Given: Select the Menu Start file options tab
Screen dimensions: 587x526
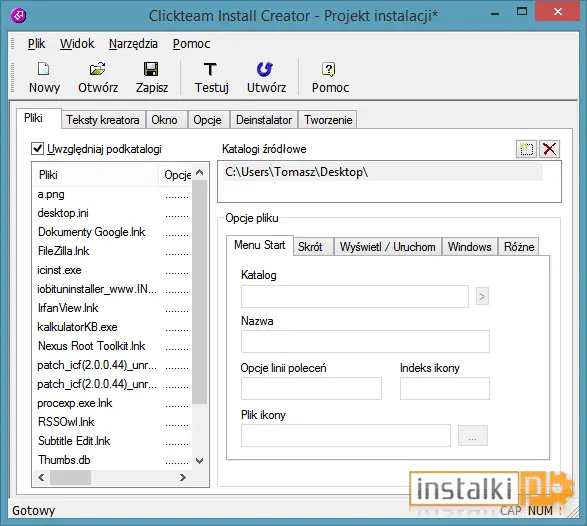Looking at the screenshot, I should pyautogui.click(x=259, y=245).
